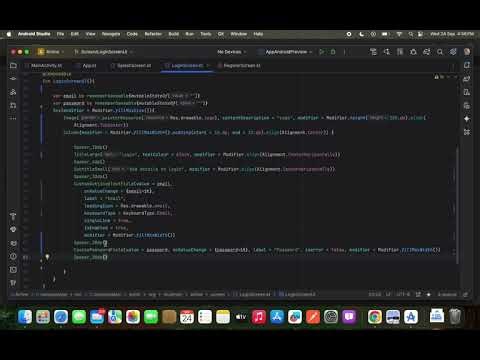Open the File menu
Screen dimensions: 480x360
point(60,34)
